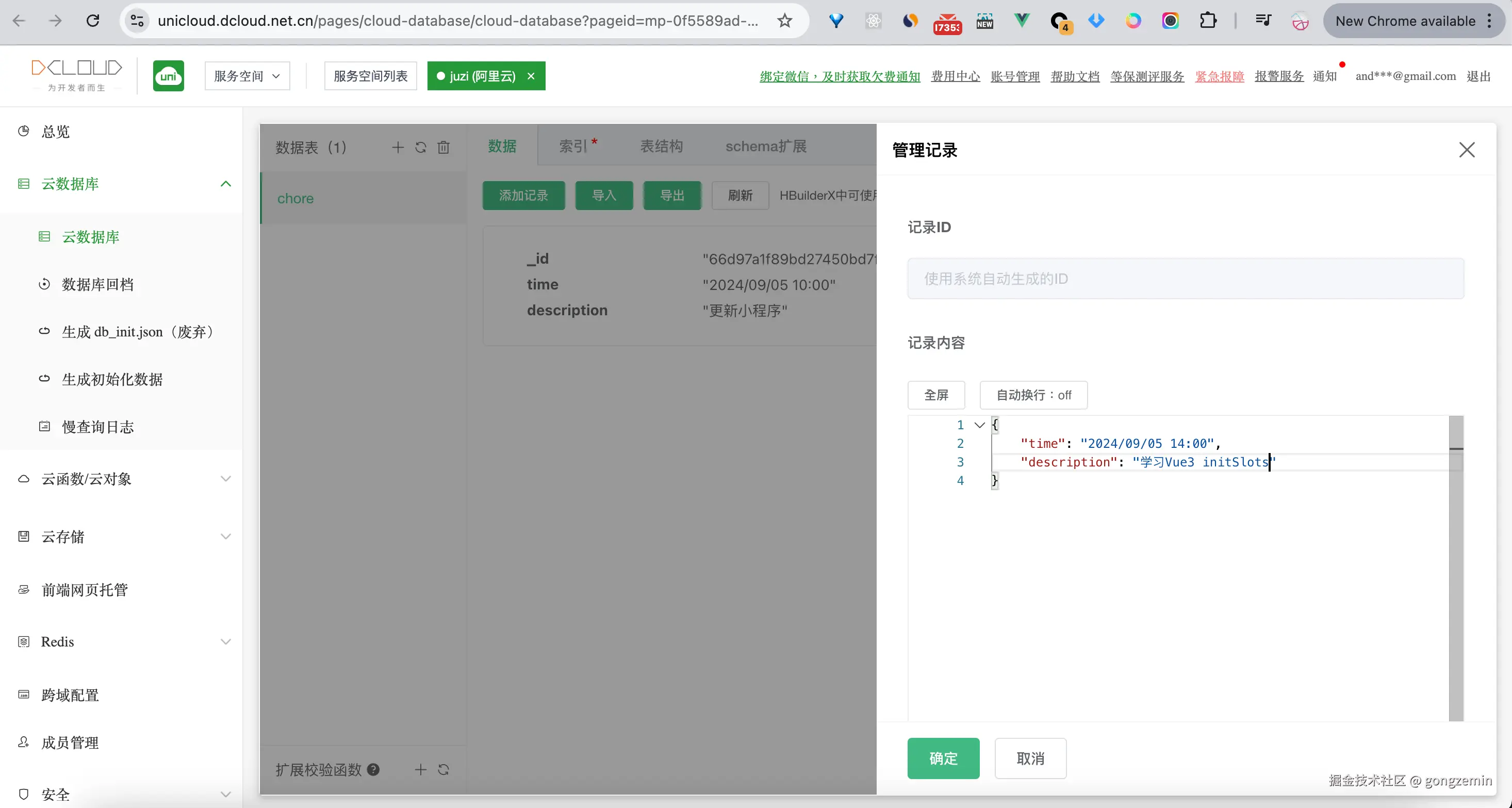Open the 服务空间 dropdown

tap(247, 76)
